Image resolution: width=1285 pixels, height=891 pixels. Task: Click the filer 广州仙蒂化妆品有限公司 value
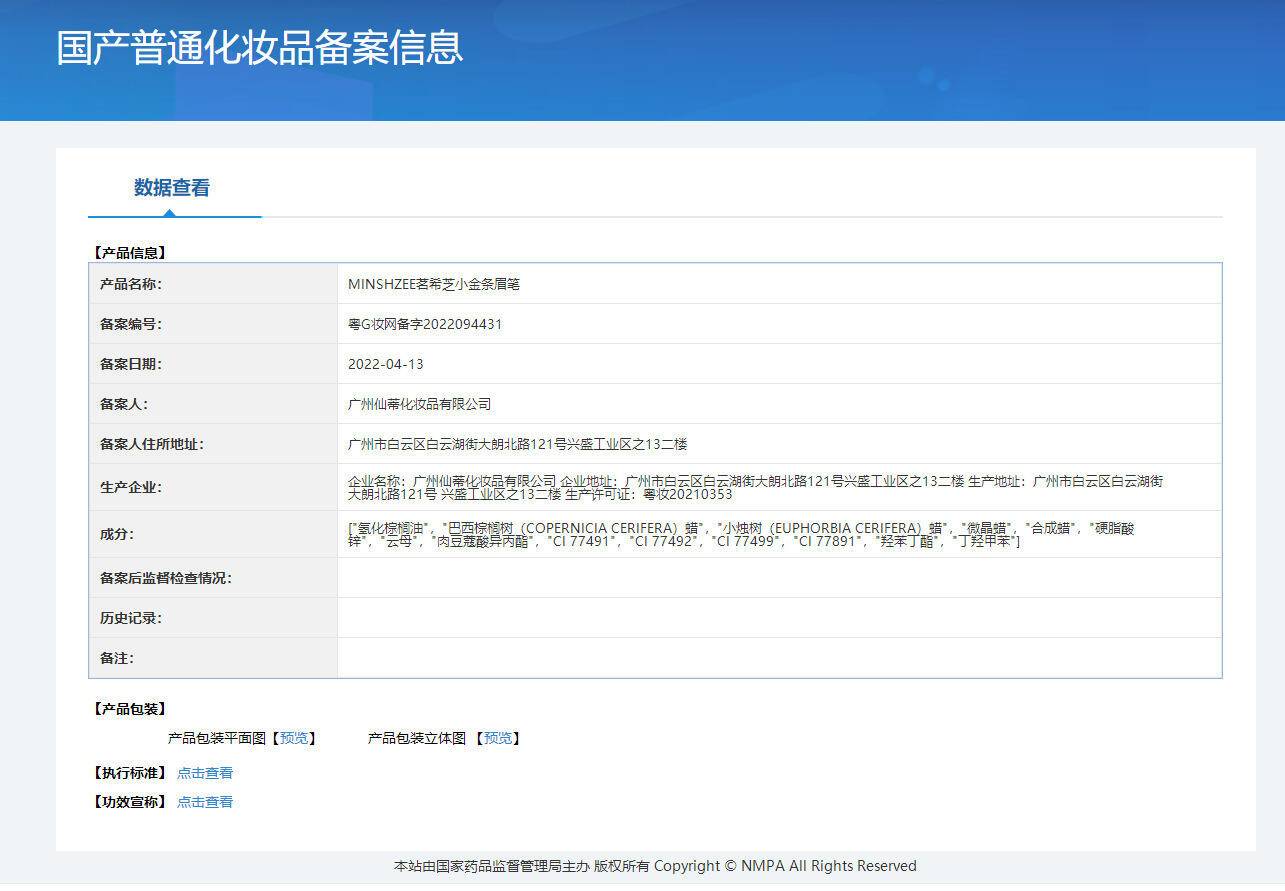[x=420, y=404]
